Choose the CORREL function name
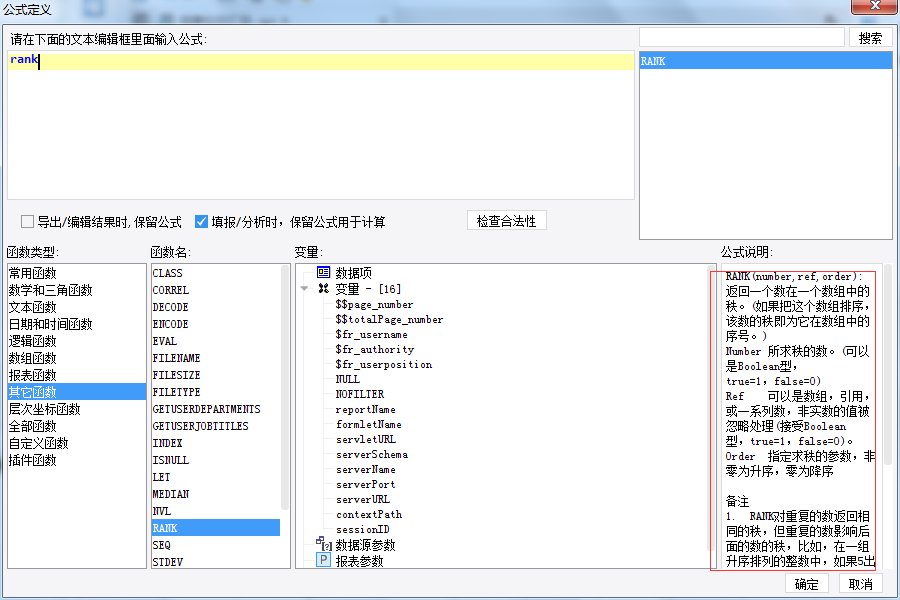 [216, 291]
